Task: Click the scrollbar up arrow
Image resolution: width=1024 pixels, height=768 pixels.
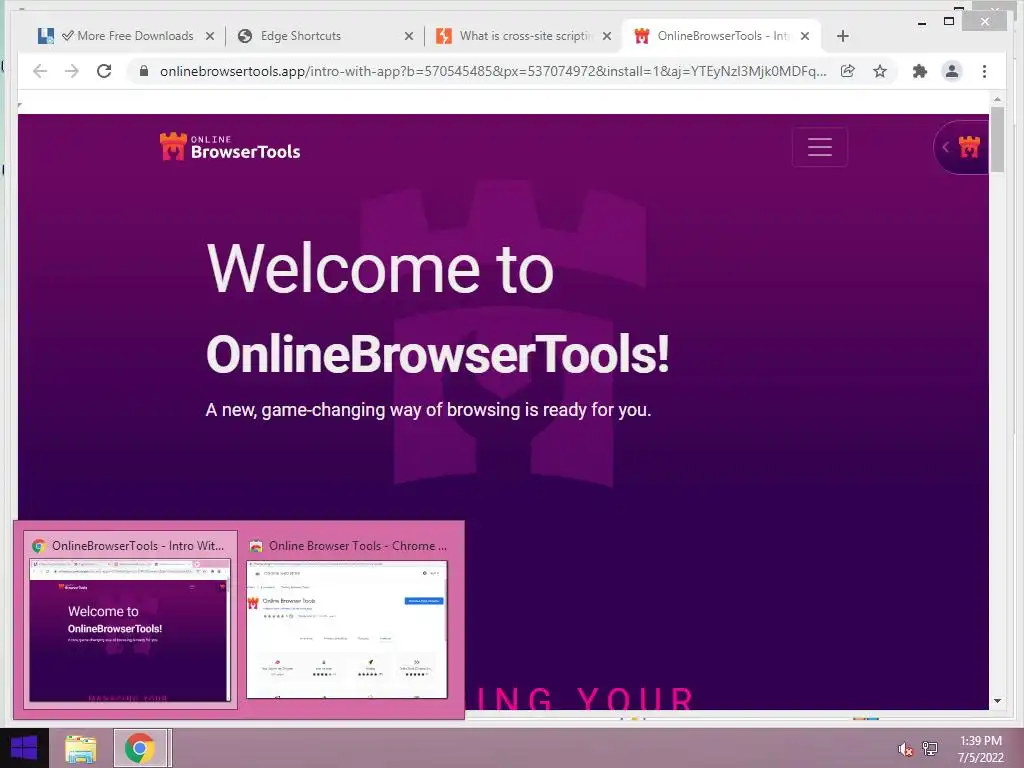Action: point(997,99)
